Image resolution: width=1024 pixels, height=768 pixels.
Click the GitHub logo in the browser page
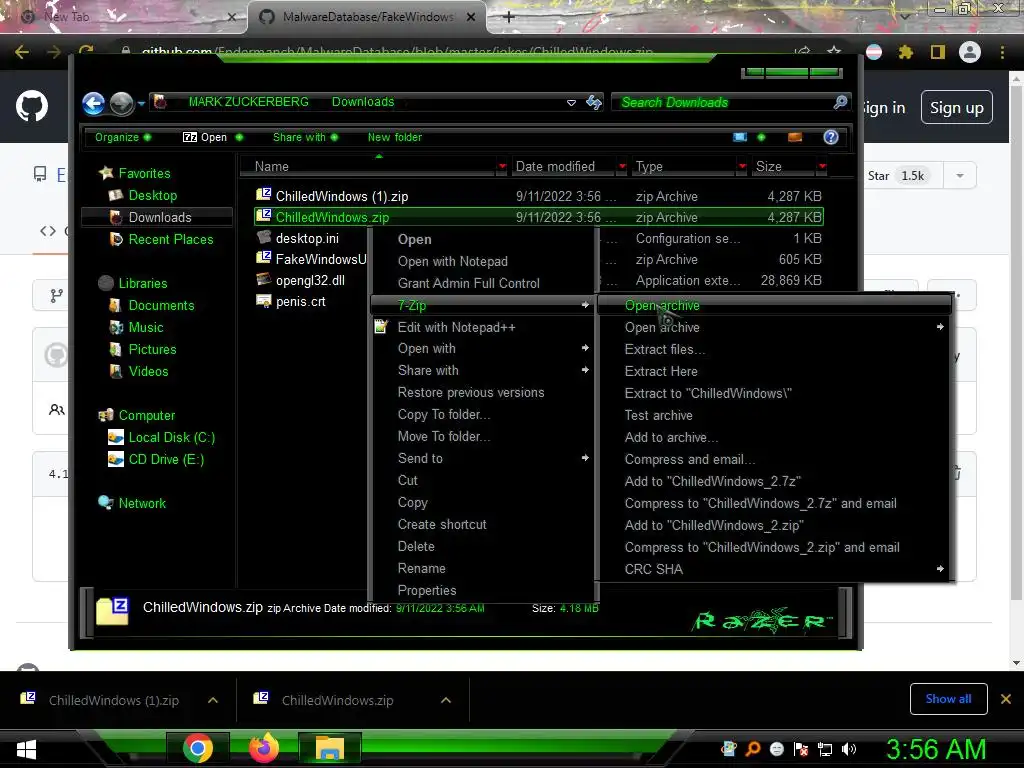(32, 106)
